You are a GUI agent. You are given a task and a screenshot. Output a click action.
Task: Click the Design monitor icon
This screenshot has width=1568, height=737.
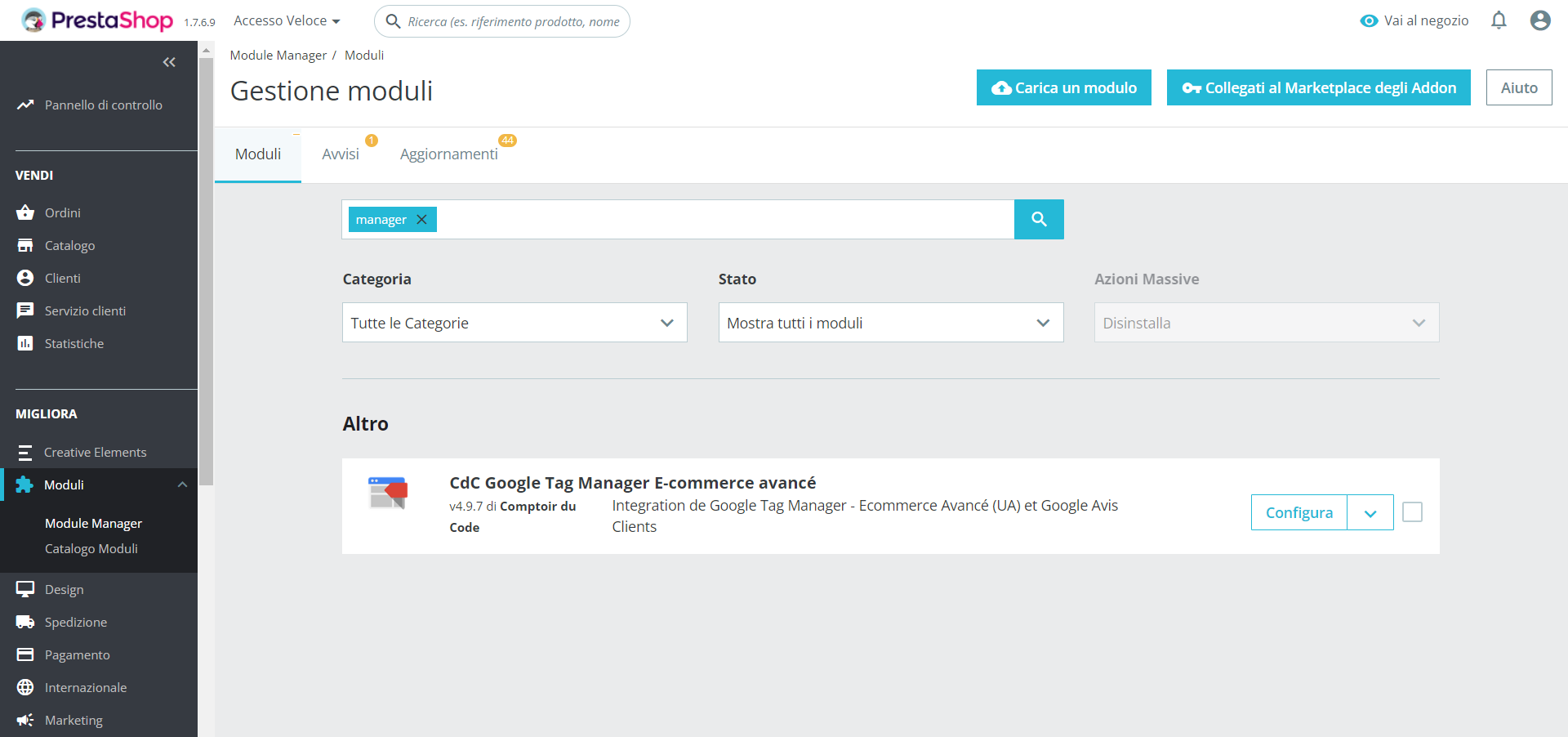click(x=25, y=589)
